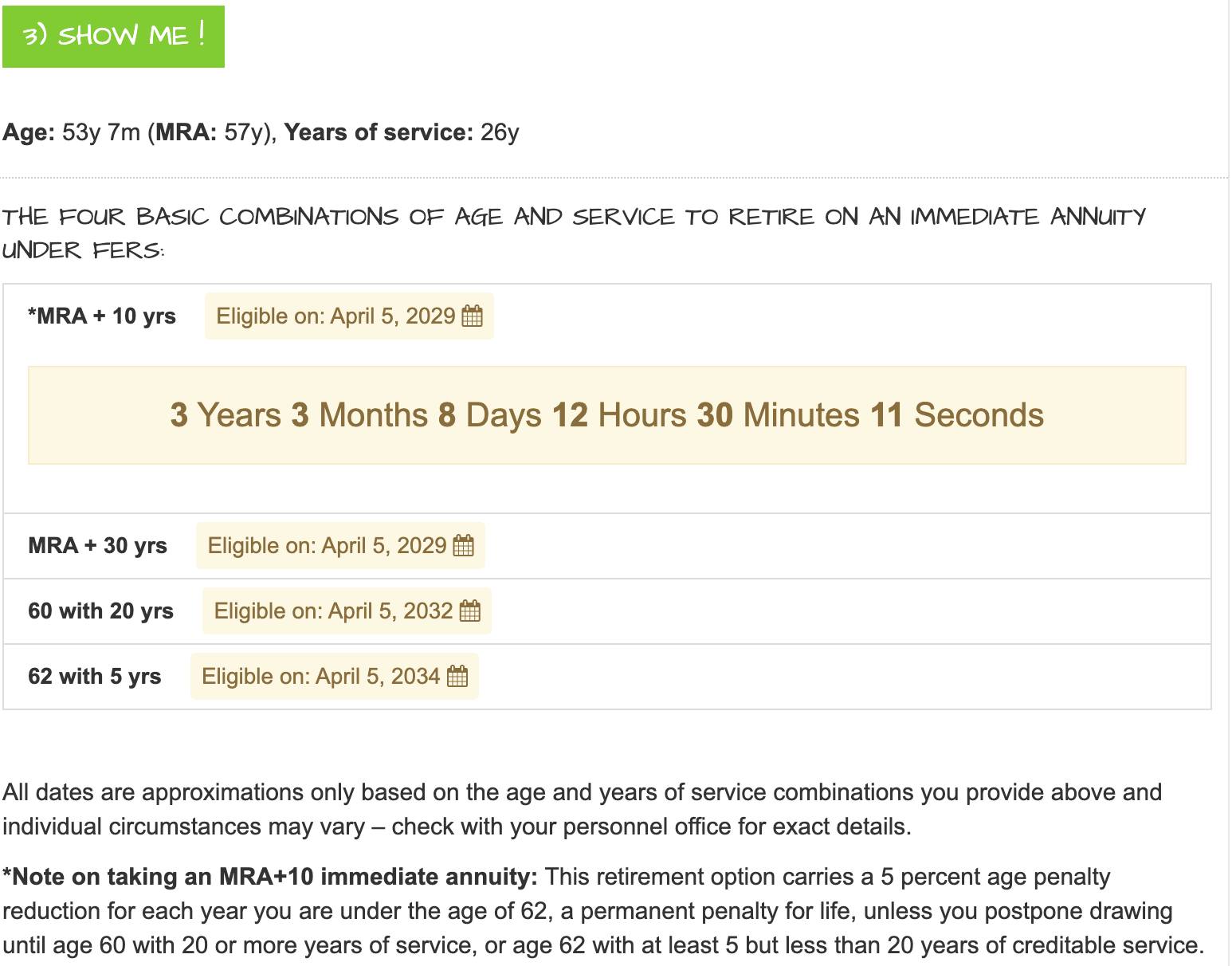Open the April 5, 2032 eligibility badge
Image resolution: width=1232 pixels, height=966 pixels.
click(x=347, y=611)
